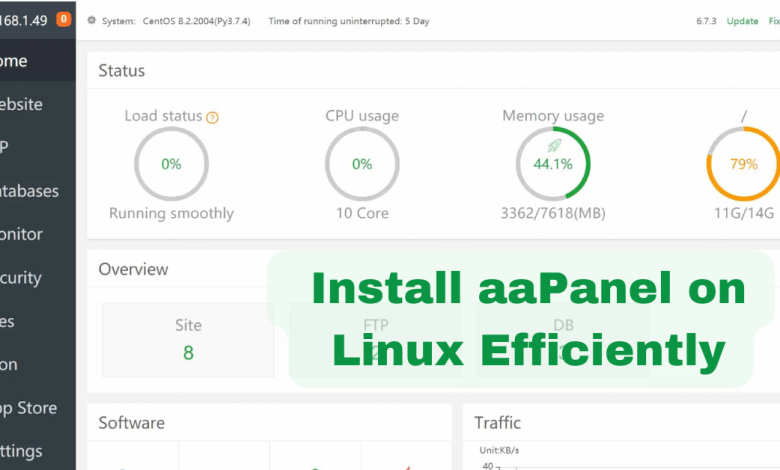Click the Memory usage 44.1% circle

(553, 164)
